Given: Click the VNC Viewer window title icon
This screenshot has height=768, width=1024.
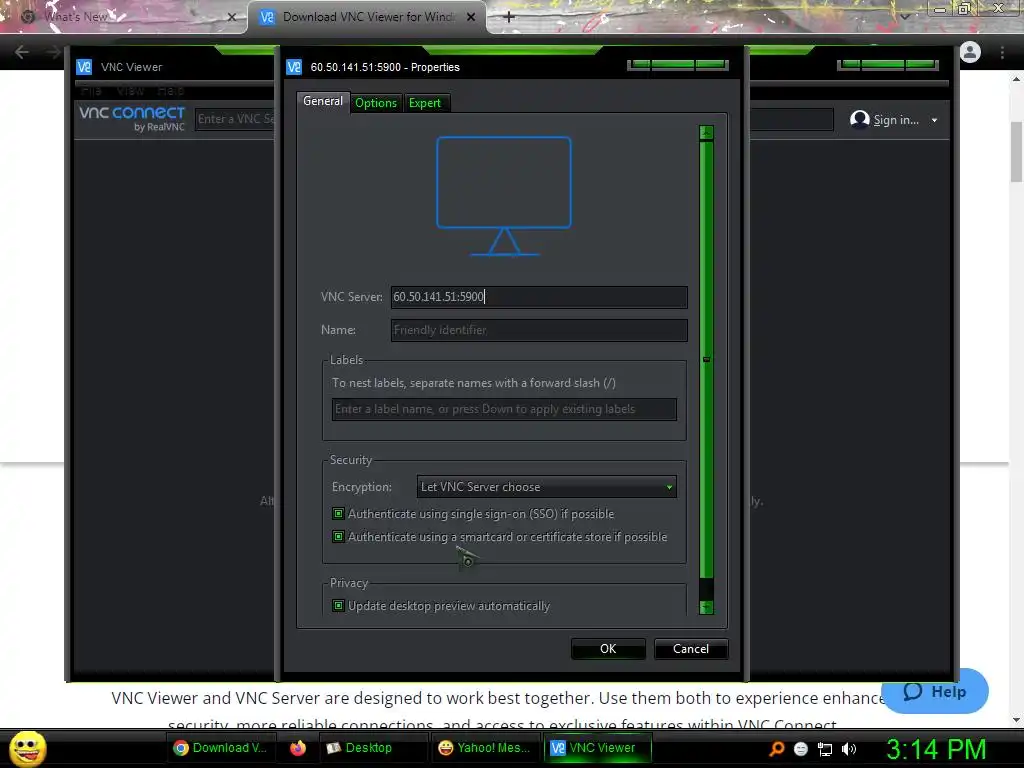Looking at the screenshot, I should 84,67.
